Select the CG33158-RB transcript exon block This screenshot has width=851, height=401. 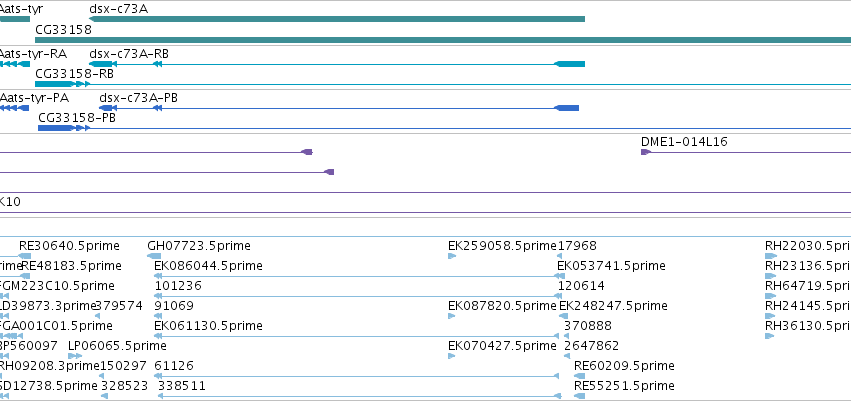[x=55, y=84]
